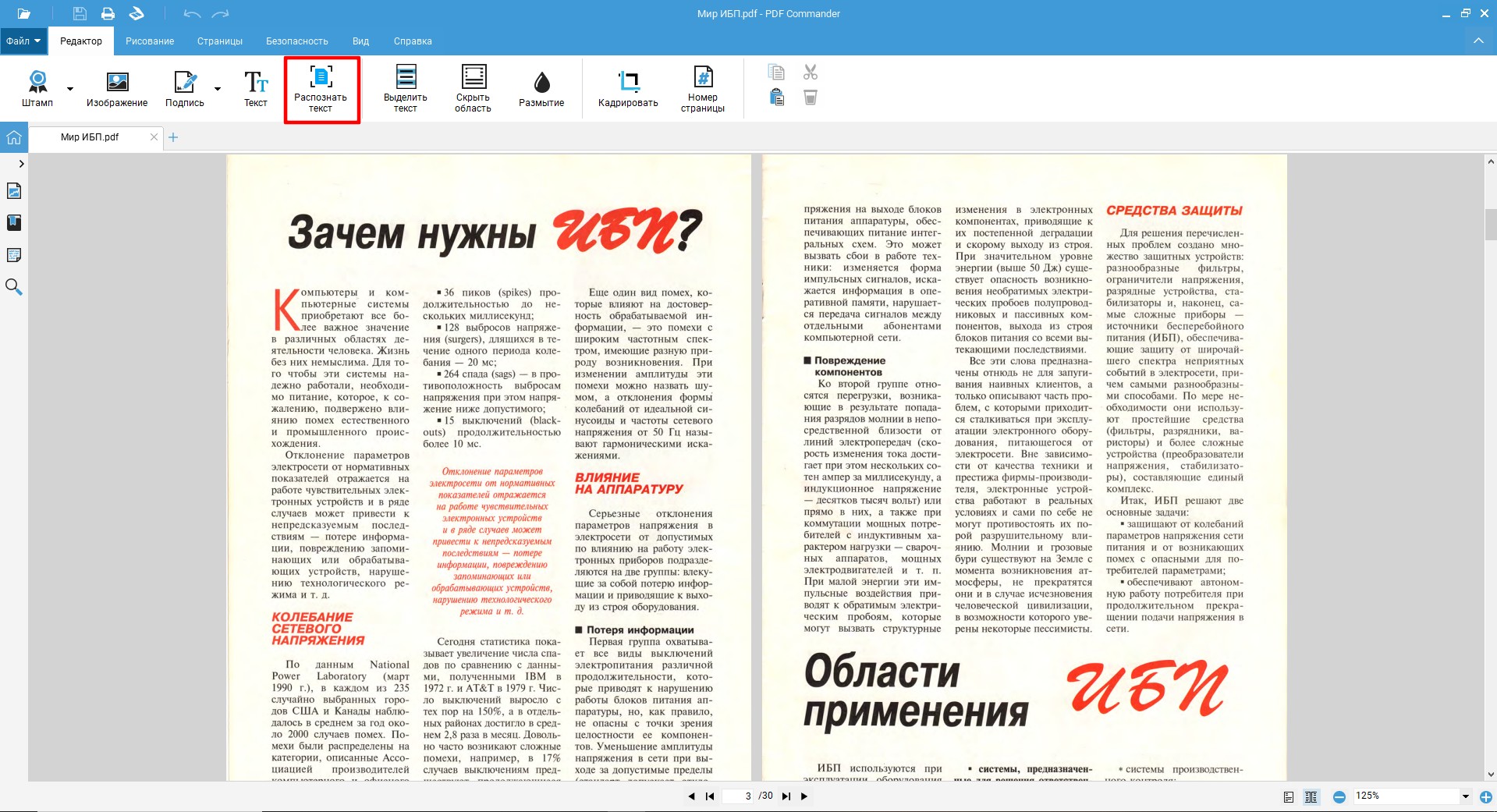Insert an Изображение (Image)
This screenshot has width=1497, height=812.
(x=117, y=88)
